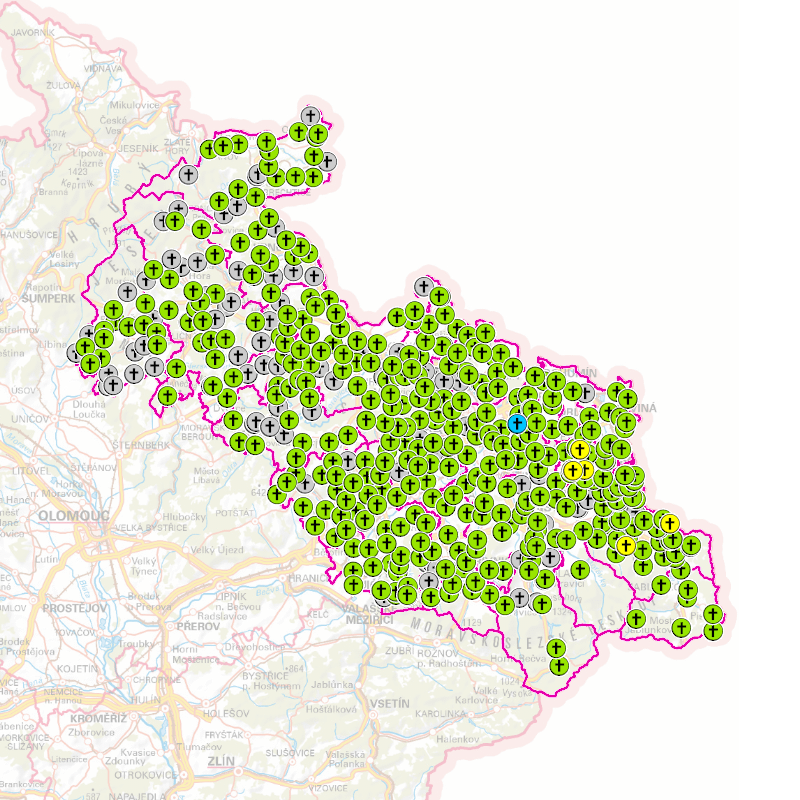800x800 pixels.
Task: Click the blue cross marker
Action: 517,424
